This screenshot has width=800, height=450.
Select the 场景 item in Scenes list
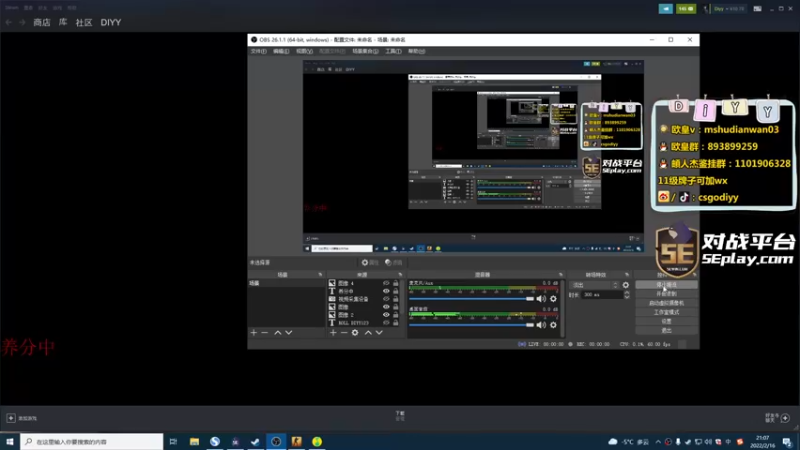click(286, 283)
